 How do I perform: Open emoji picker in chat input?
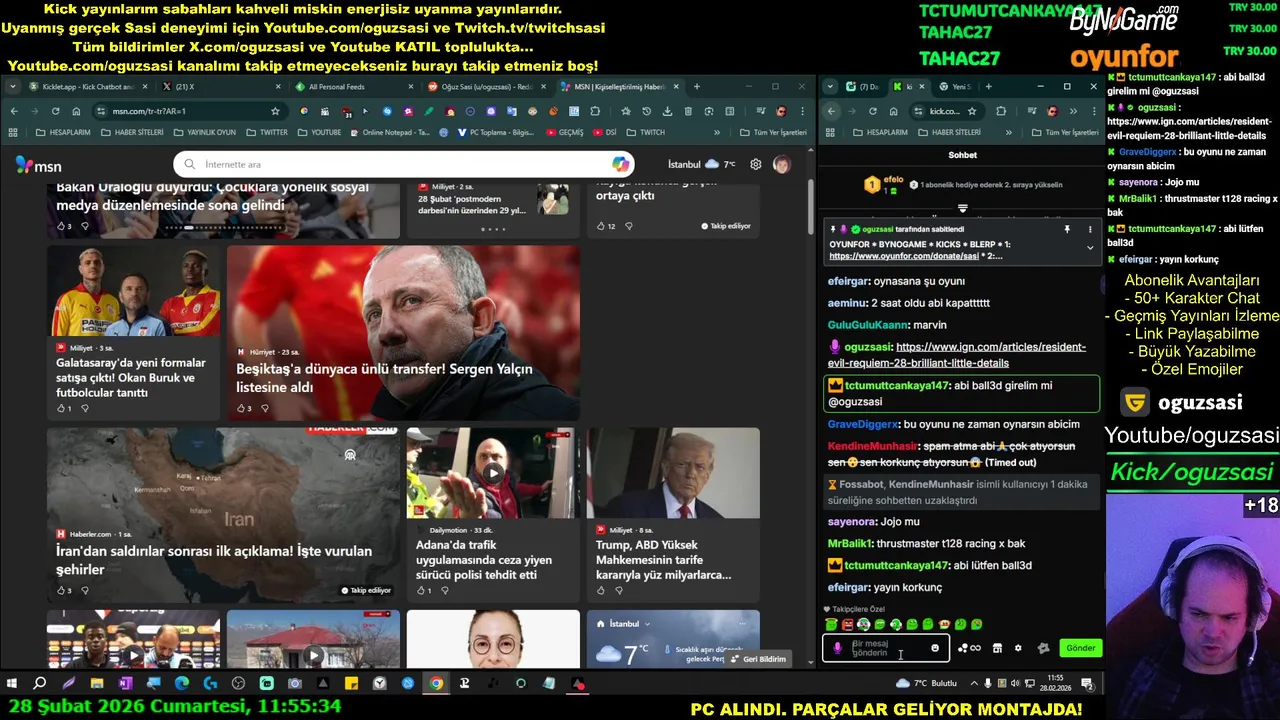[935, 648]
